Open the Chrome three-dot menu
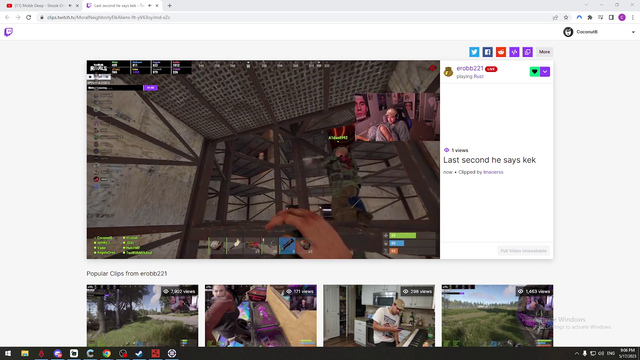Screen dimensions: 640x360 pyautogui.click(x=633, y=18)
